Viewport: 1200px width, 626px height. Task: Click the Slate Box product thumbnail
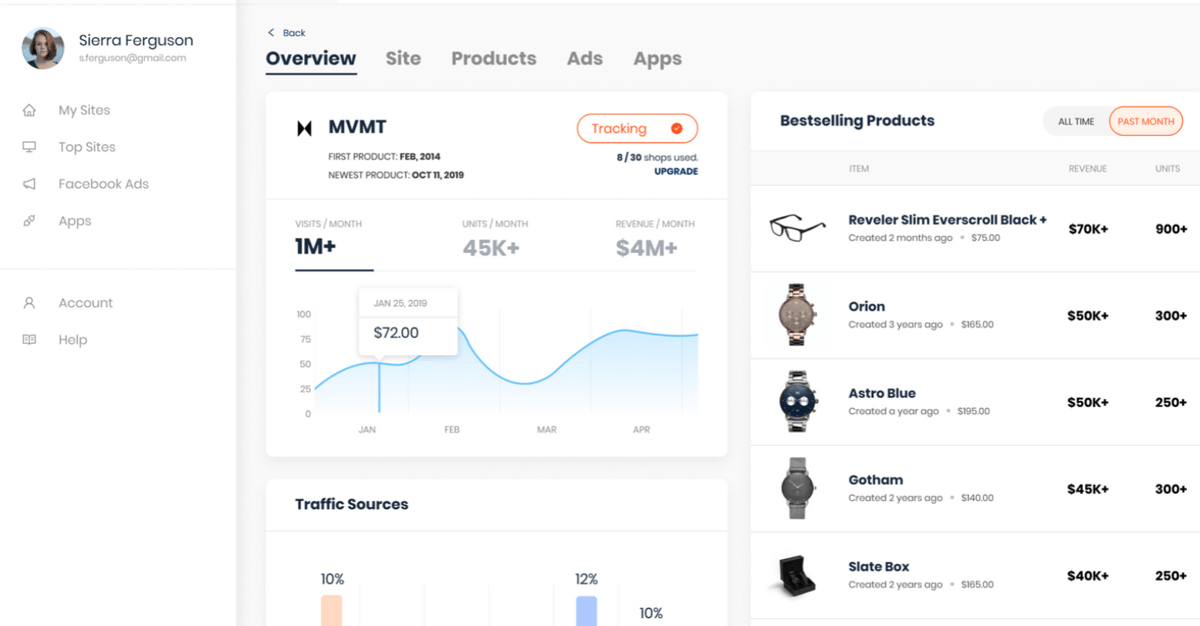(x=797, y=575)
